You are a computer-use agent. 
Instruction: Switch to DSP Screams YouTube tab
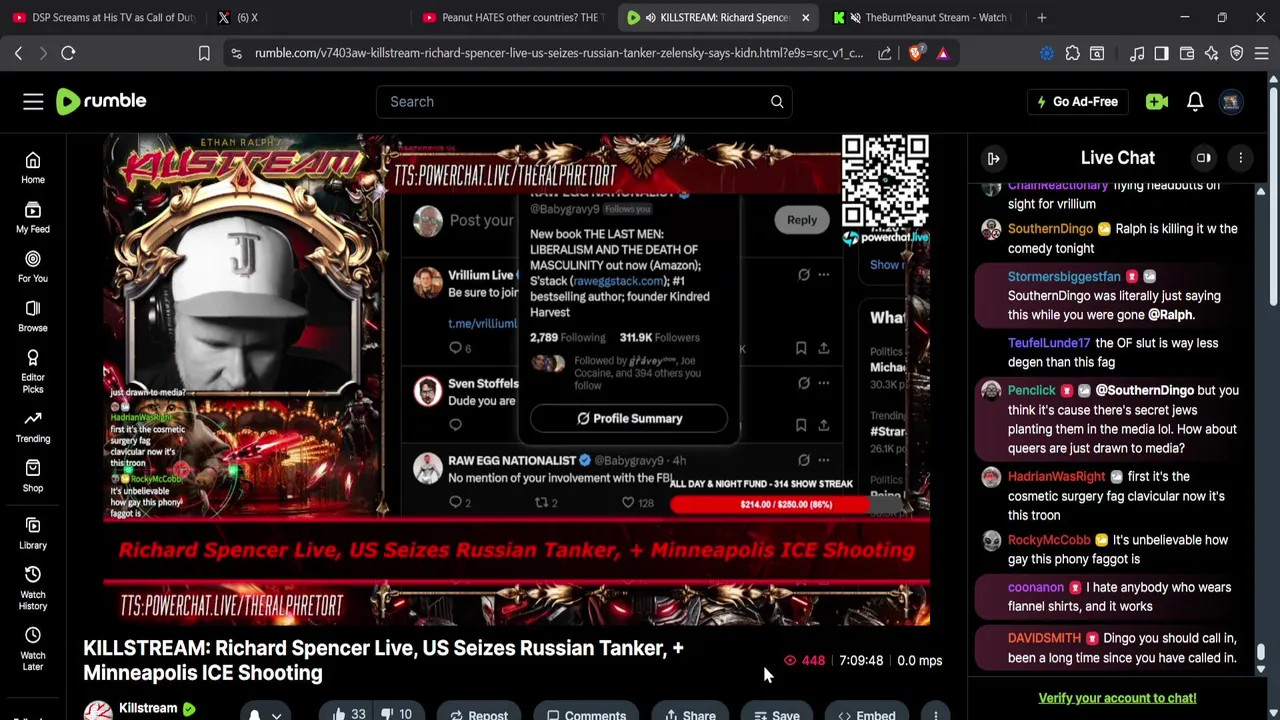coord(103,17)
